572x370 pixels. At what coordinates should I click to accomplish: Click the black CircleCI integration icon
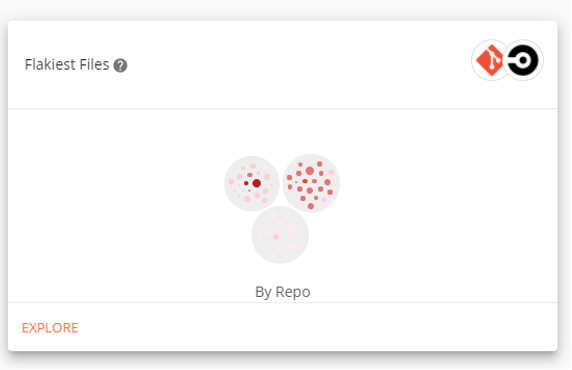523,60
